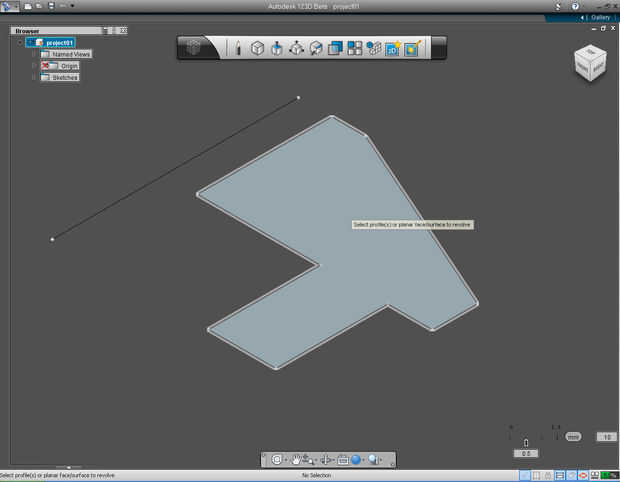This screenshot has width=620, height=482.
Task: Click the mm units button
Action: pos(573,437)
